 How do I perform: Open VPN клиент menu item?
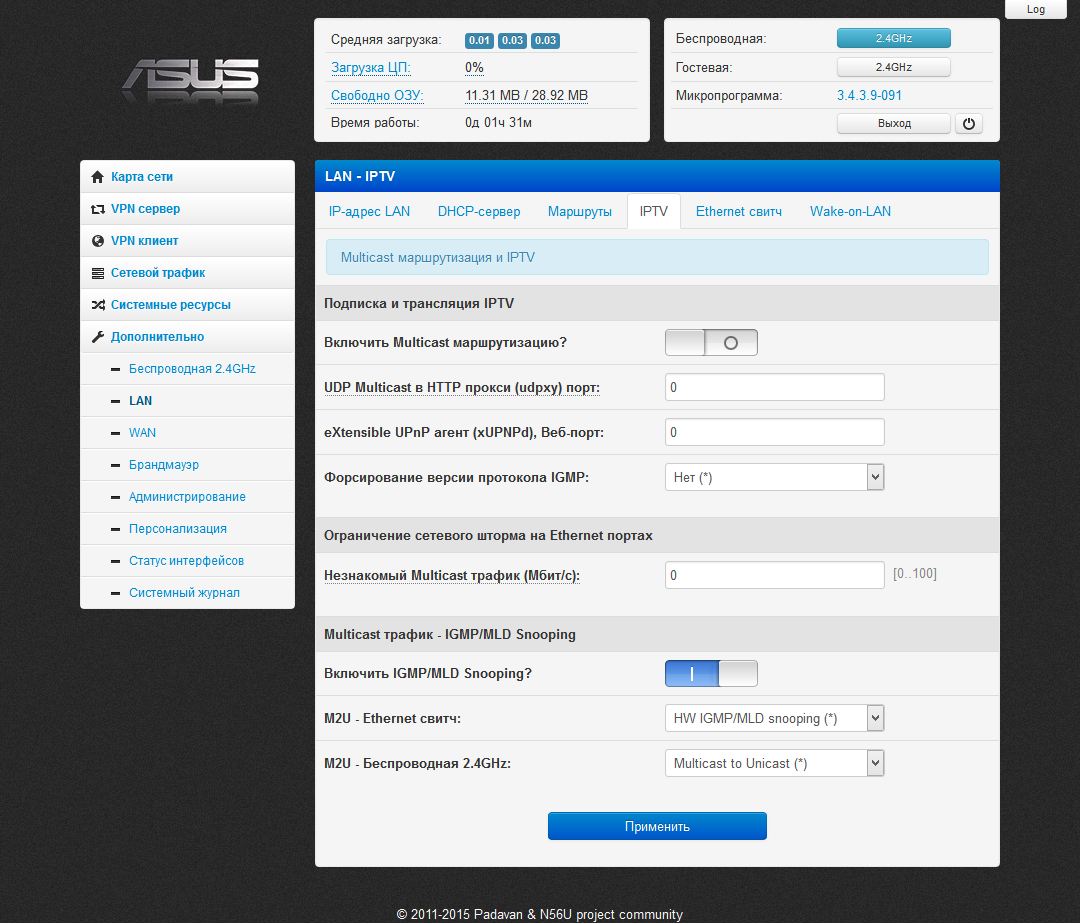(x=187, y=241)
